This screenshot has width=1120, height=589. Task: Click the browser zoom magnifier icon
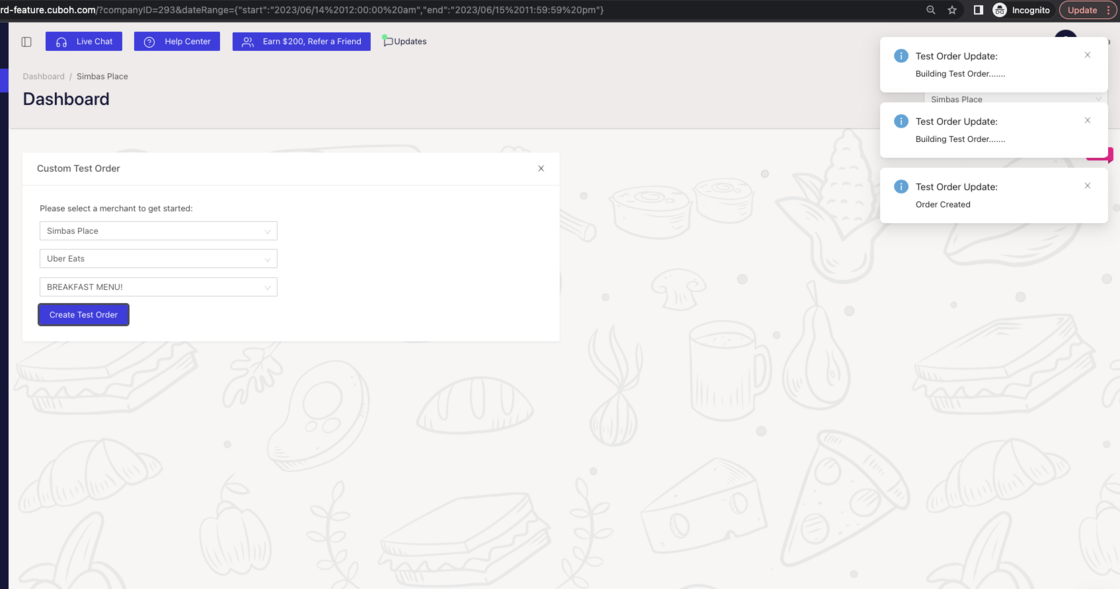pos(931,10)
